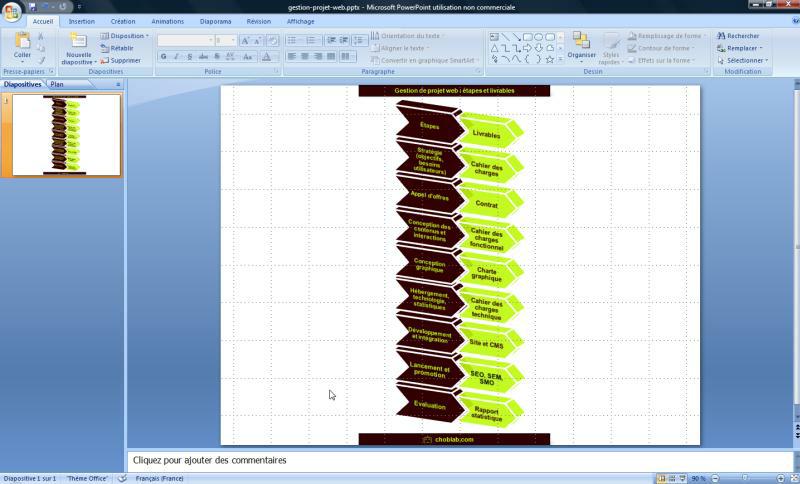Fit slide to current window icon
800x484 pixels.
tap(793, 478)
